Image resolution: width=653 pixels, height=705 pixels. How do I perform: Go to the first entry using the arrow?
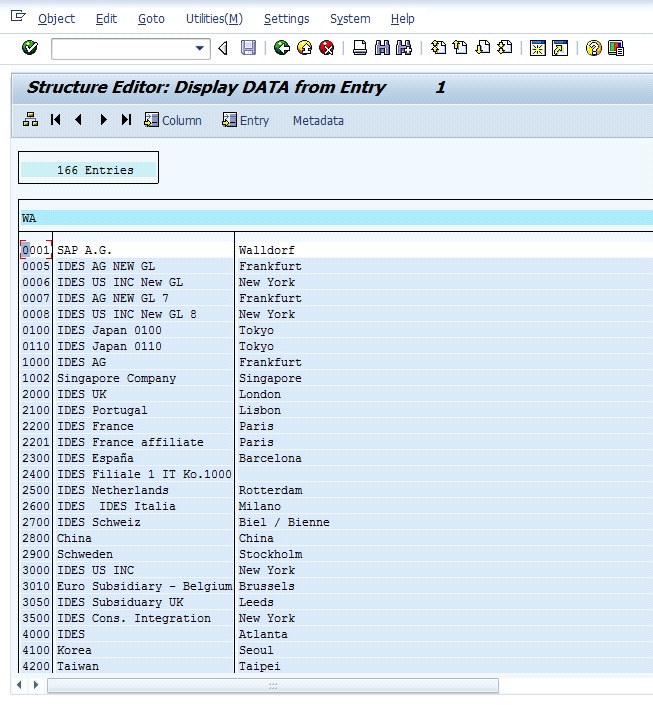pos(56,120)
